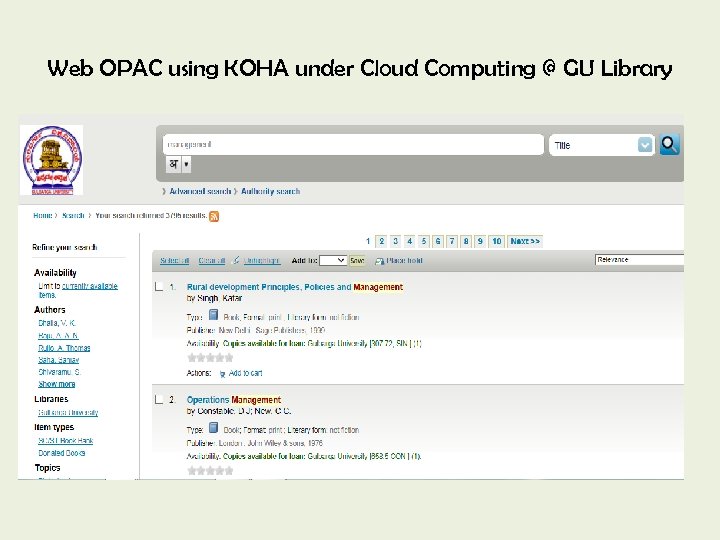Open the Add to dropdown
Image resolution: width=720 pixels, height=540 pixels.
(333, 260)
